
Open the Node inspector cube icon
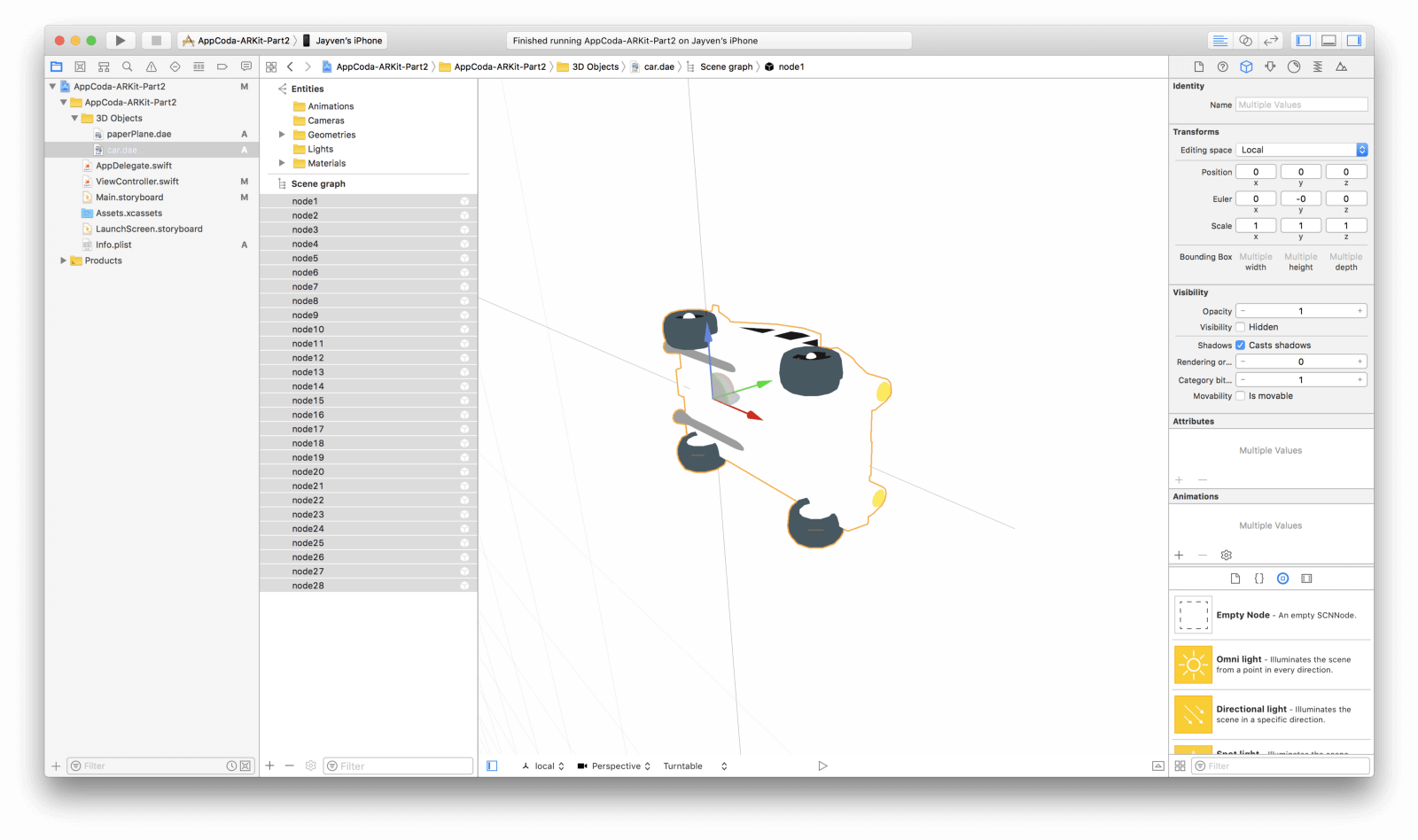1246,66
